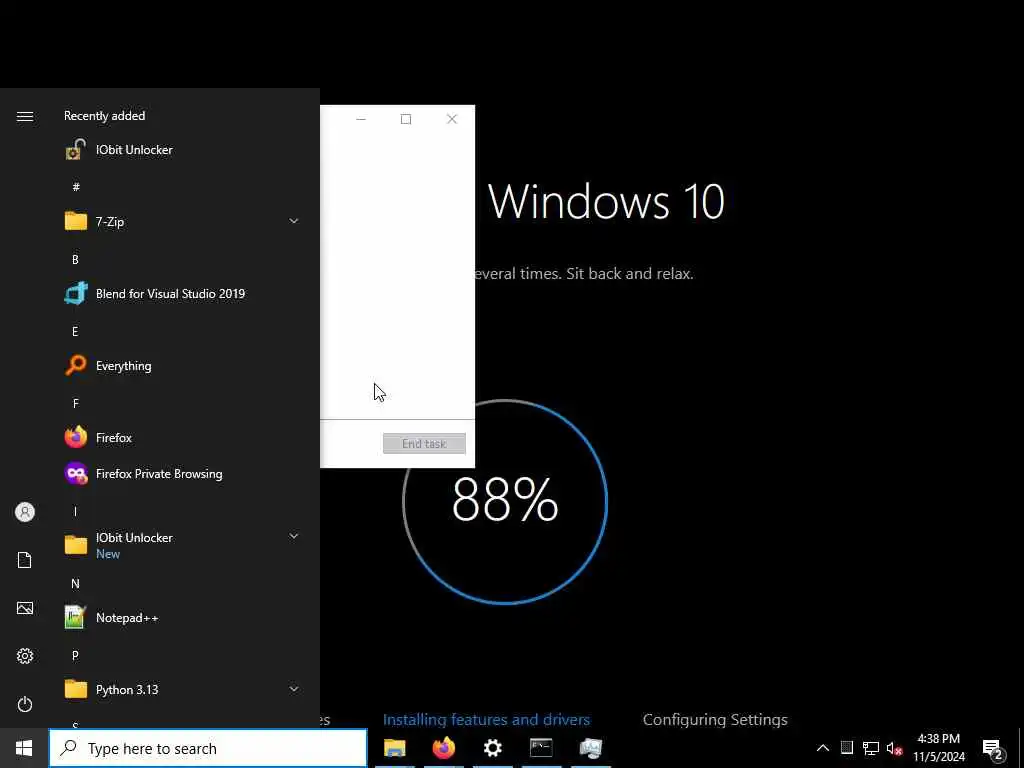
Task: Open Firefox Private Browsing
Action: coord(183,473)
